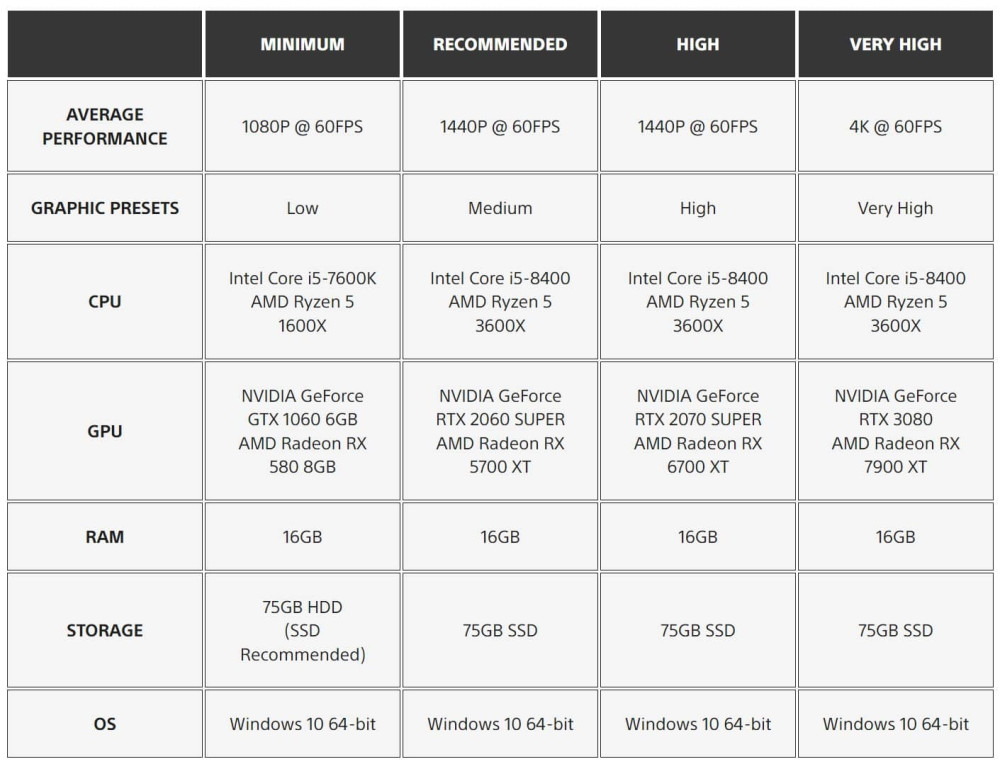The height and width of the screenshot is (764, 1000).
Task: Click the GPU row label
Action: tap(105, 431)
